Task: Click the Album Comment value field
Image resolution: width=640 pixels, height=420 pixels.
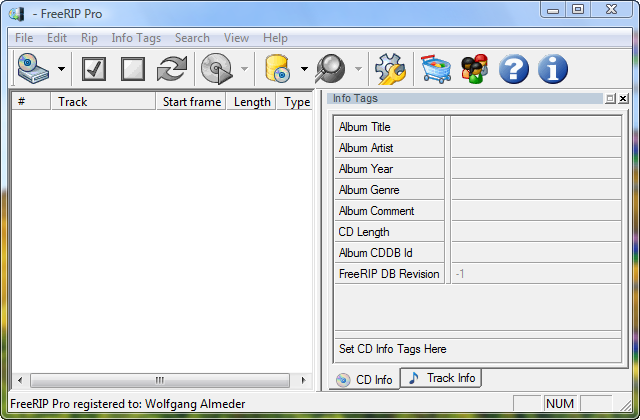Action: click(x=536, y=211)
